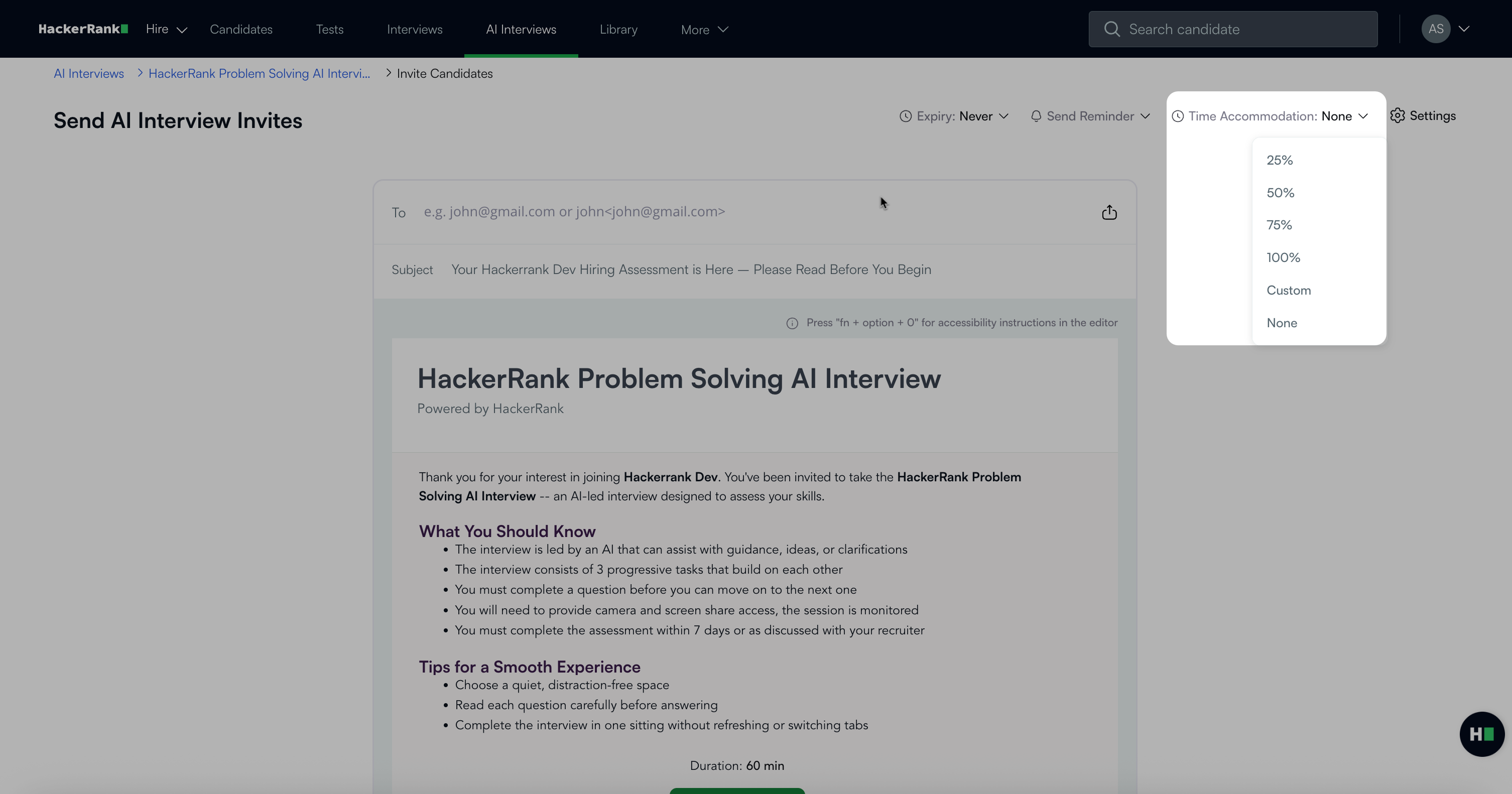Click the Time Accommodation clock icon

[x=1178, y=116]
